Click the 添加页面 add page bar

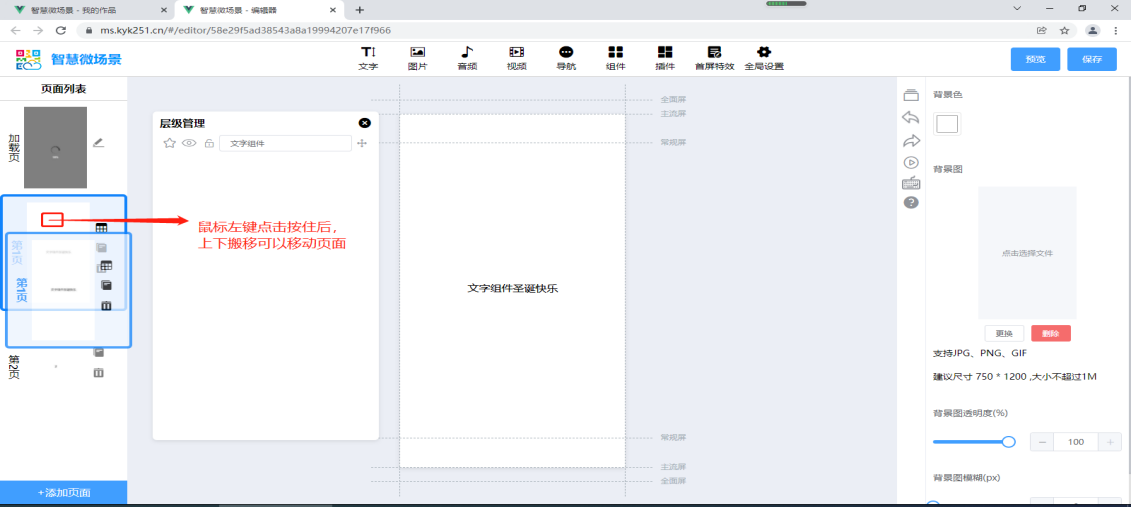coord(64,493)
